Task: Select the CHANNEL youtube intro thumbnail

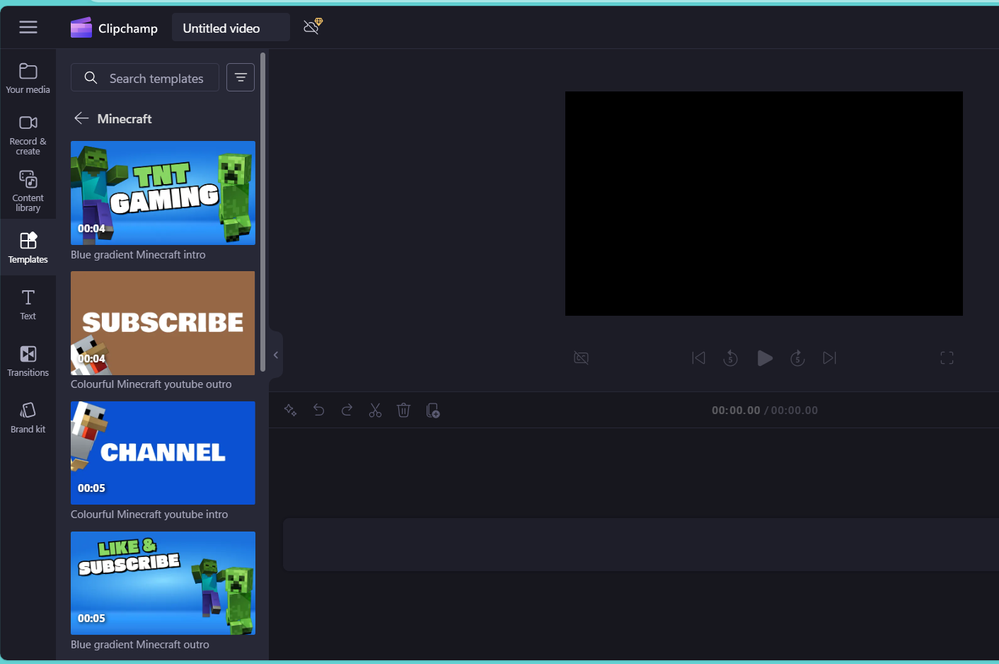Action: 163,453
